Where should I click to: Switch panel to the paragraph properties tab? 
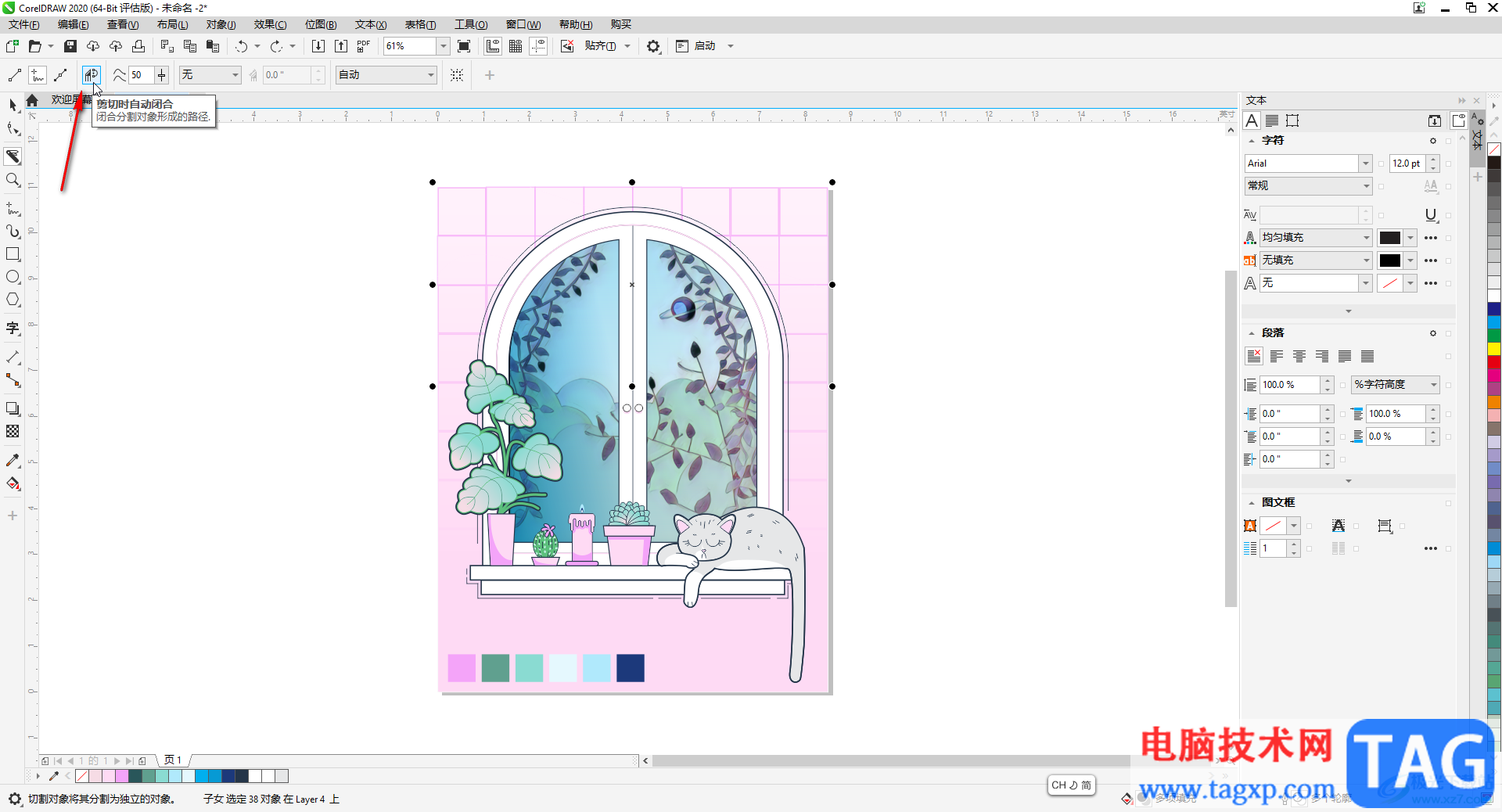click(x=1272, y=120)
